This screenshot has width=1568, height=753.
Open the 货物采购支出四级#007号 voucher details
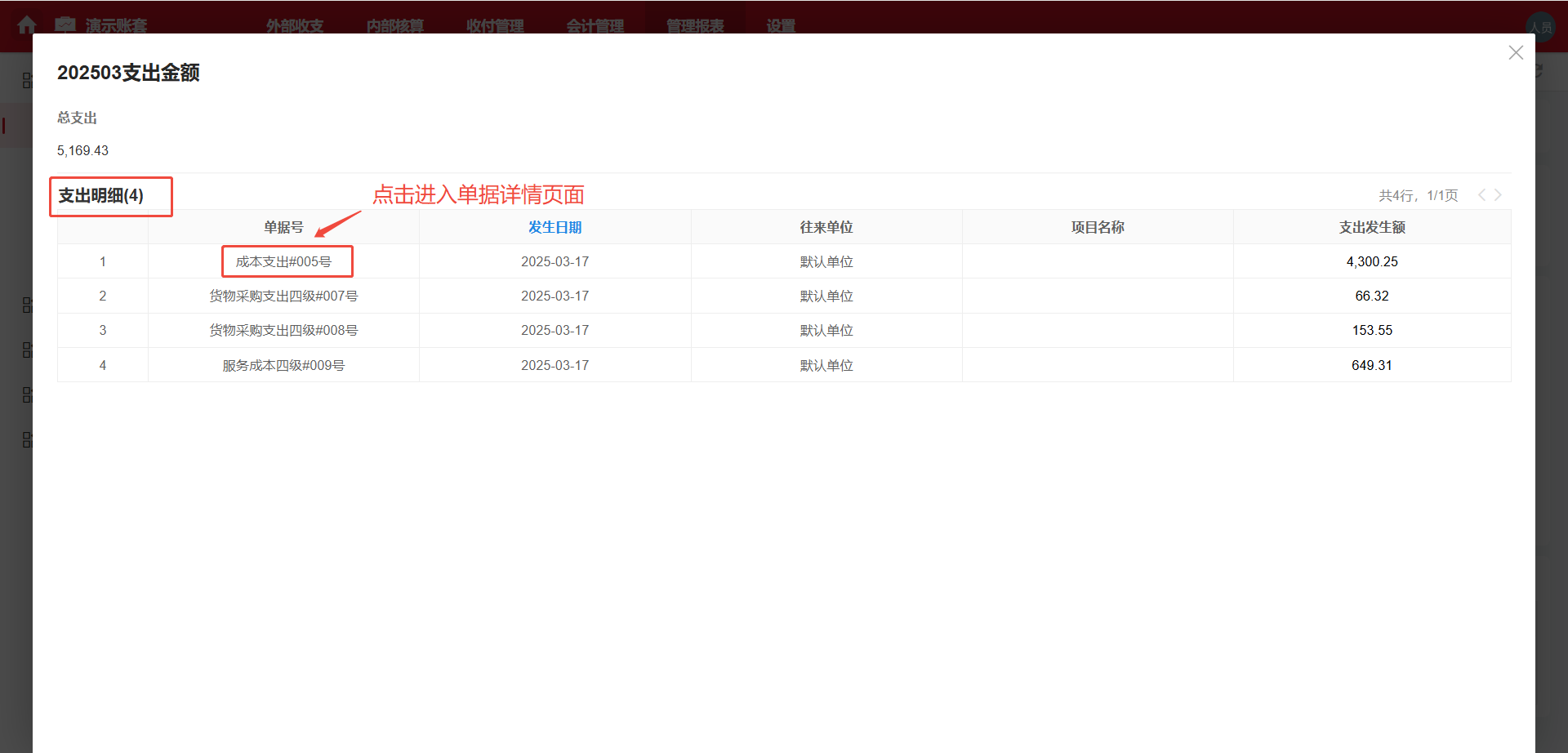283,296
